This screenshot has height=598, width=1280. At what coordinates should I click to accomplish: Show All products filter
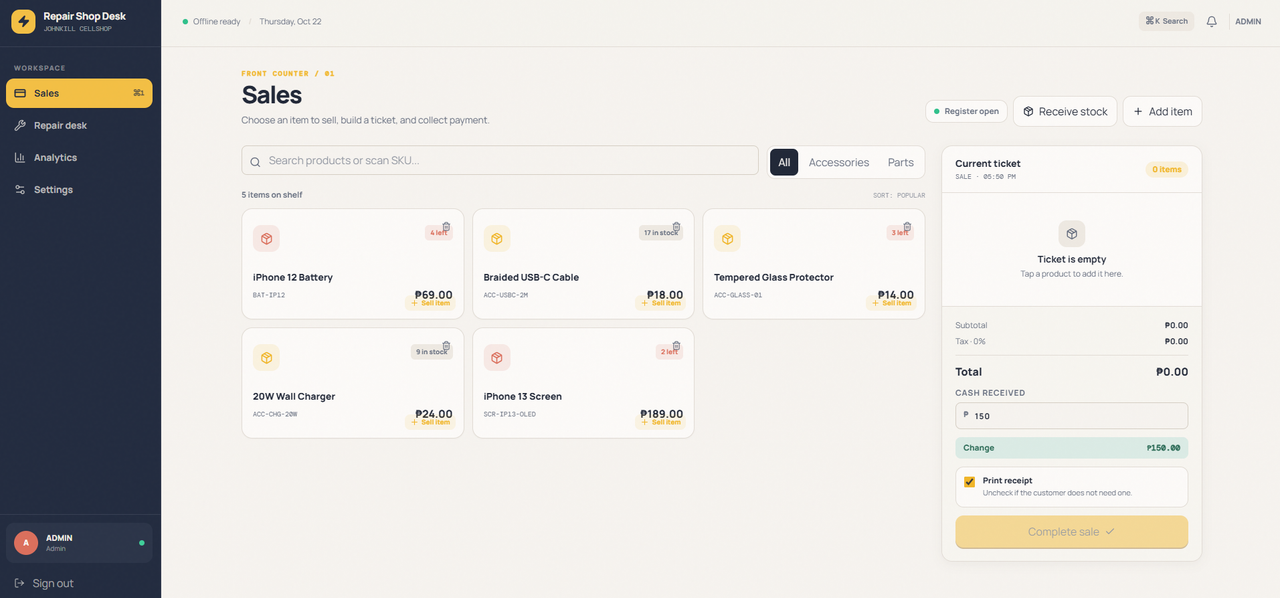tap(784, 162)
